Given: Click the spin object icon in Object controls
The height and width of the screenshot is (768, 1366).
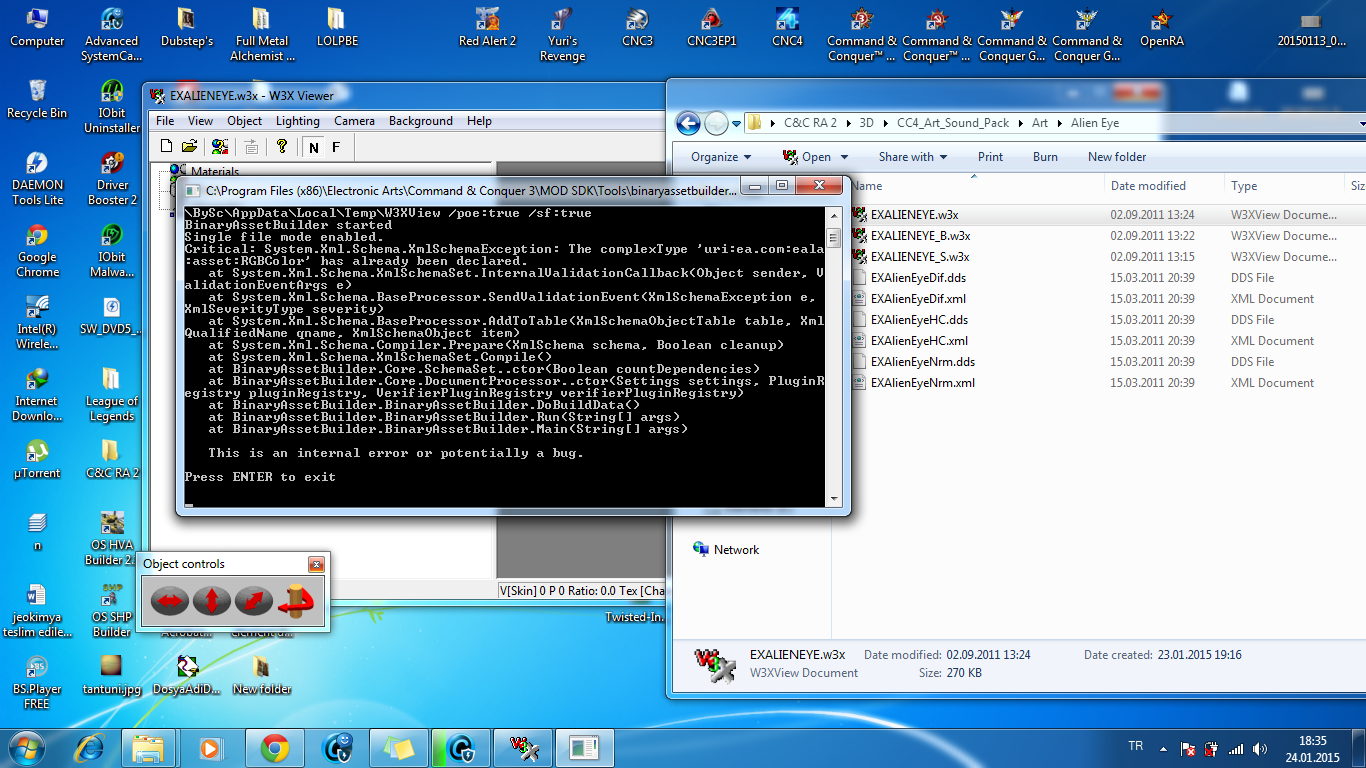Looking at the screenshot, I should tap(297, 600).
